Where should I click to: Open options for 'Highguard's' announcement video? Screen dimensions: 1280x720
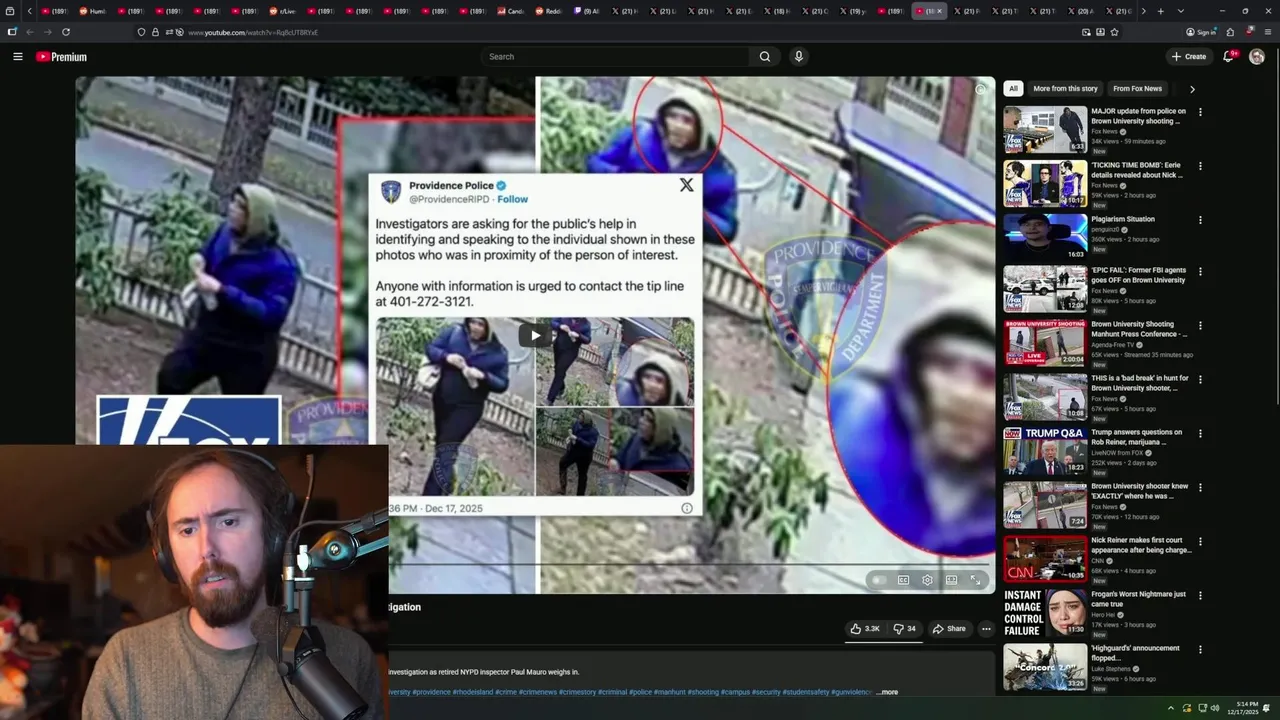(x=1200, y=649)
